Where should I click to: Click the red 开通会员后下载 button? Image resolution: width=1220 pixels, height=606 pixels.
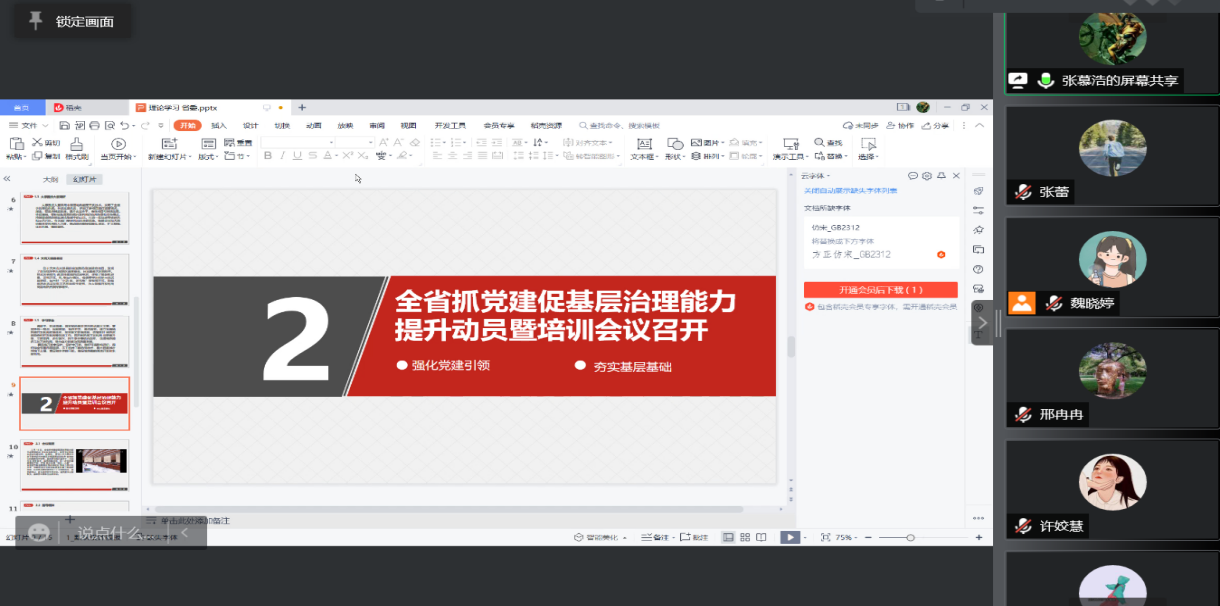pos(880,289)
